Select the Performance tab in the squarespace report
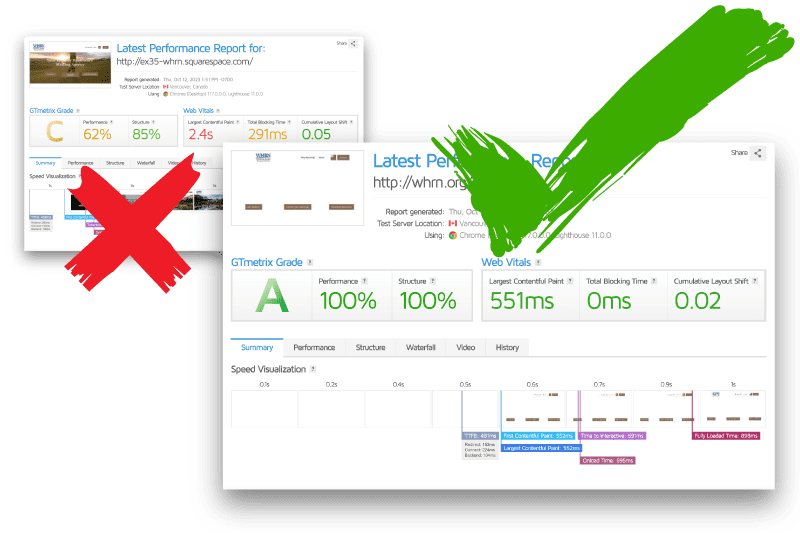The image size is (800, 533). 81,163
